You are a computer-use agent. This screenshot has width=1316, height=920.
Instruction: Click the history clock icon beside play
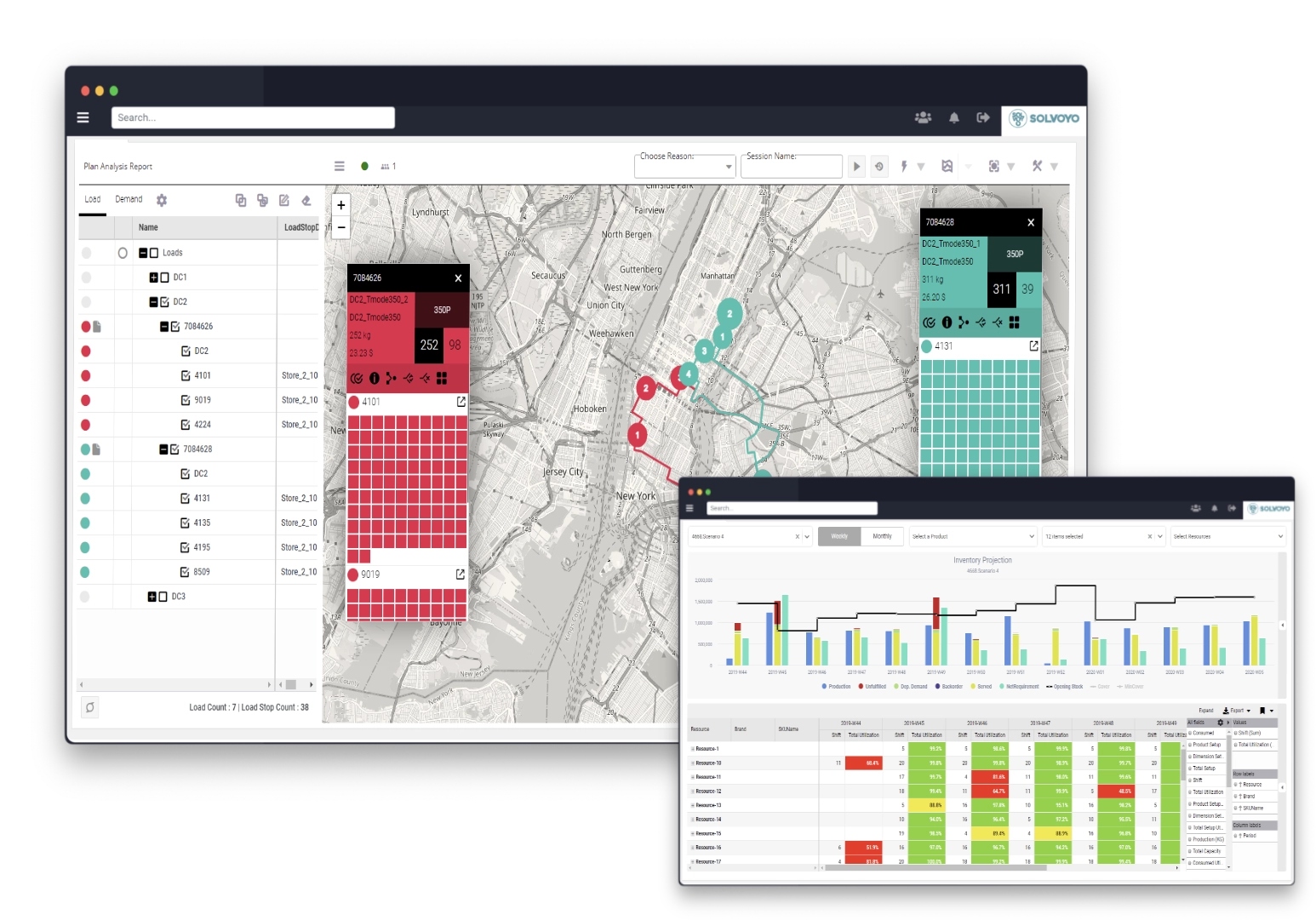point(879,166)
